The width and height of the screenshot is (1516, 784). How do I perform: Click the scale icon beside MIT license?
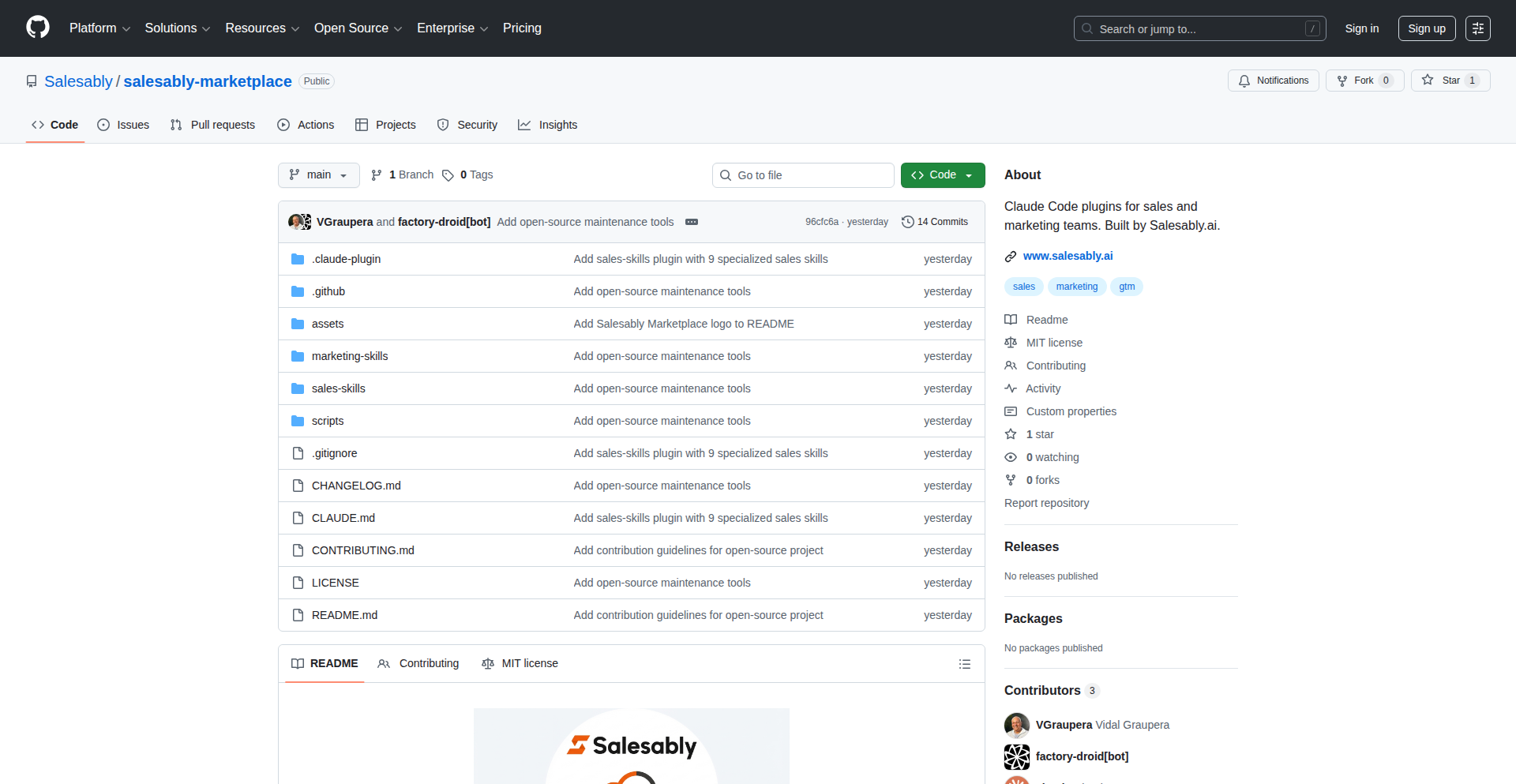click(1011, 343)
